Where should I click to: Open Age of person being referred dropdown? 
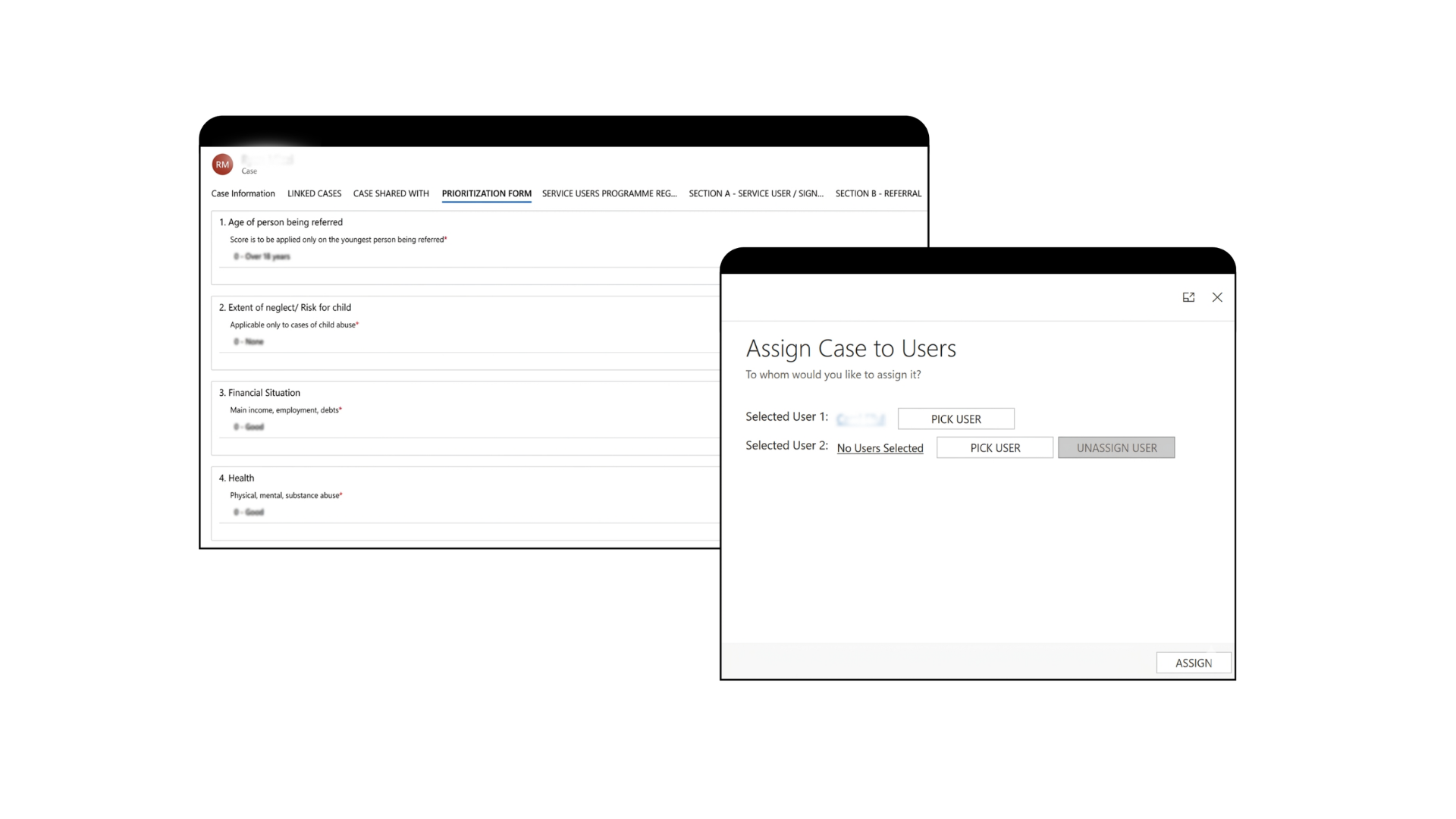pyautogui.click(x=470, y=256)
